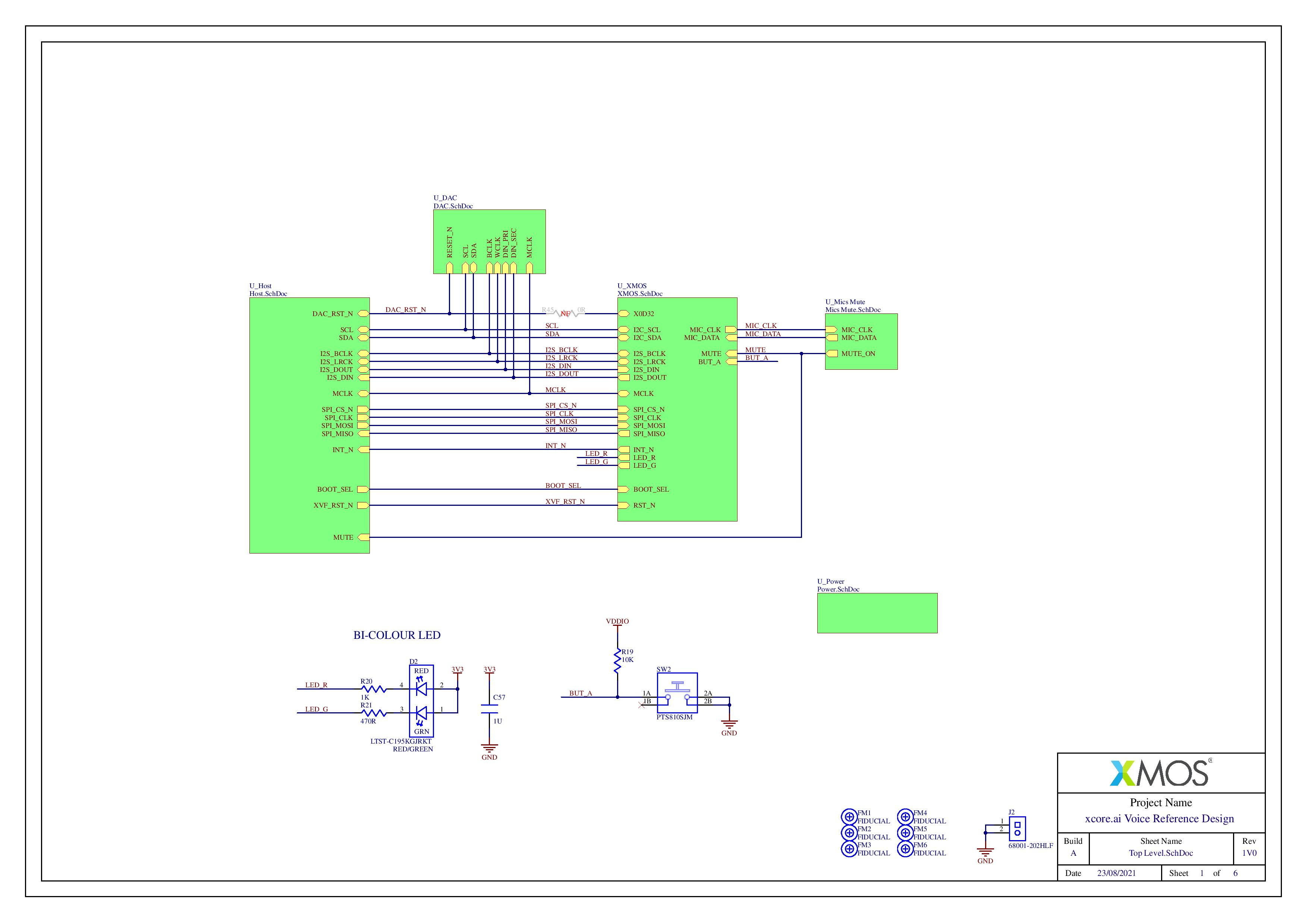
Task: Select the U_Mics Mute sheet symbol block
Action: click(x=861, y=341)
